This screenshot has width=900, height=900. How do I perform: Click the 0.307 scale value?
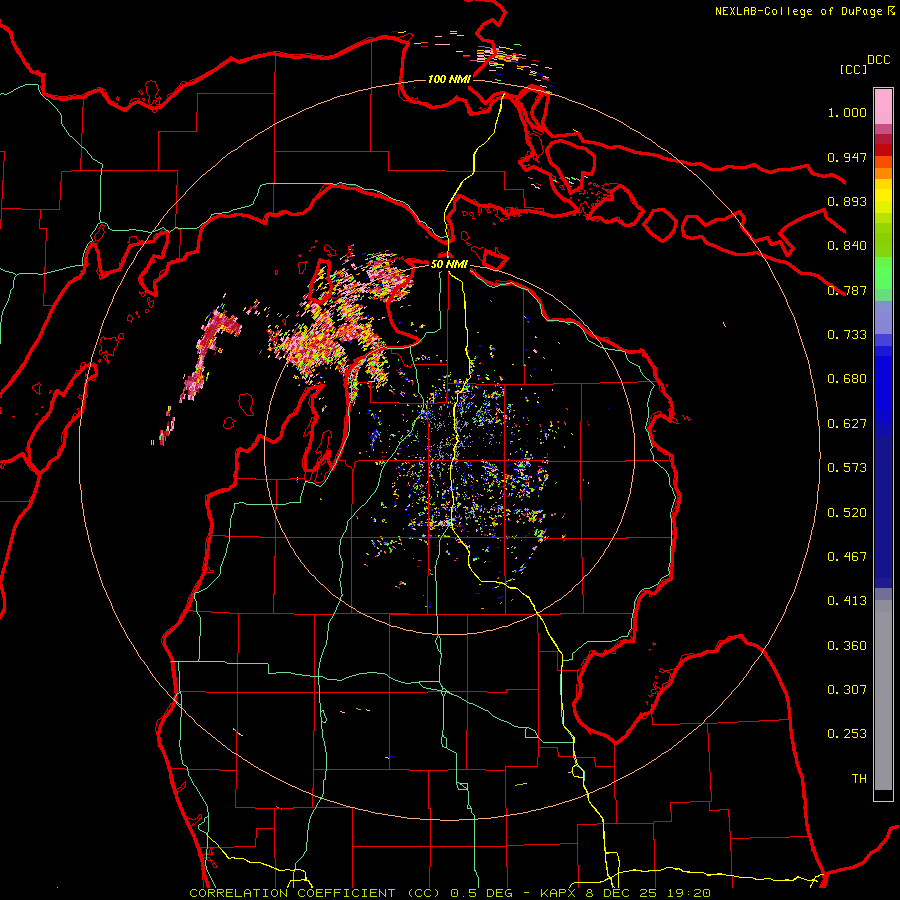(847, 690)
